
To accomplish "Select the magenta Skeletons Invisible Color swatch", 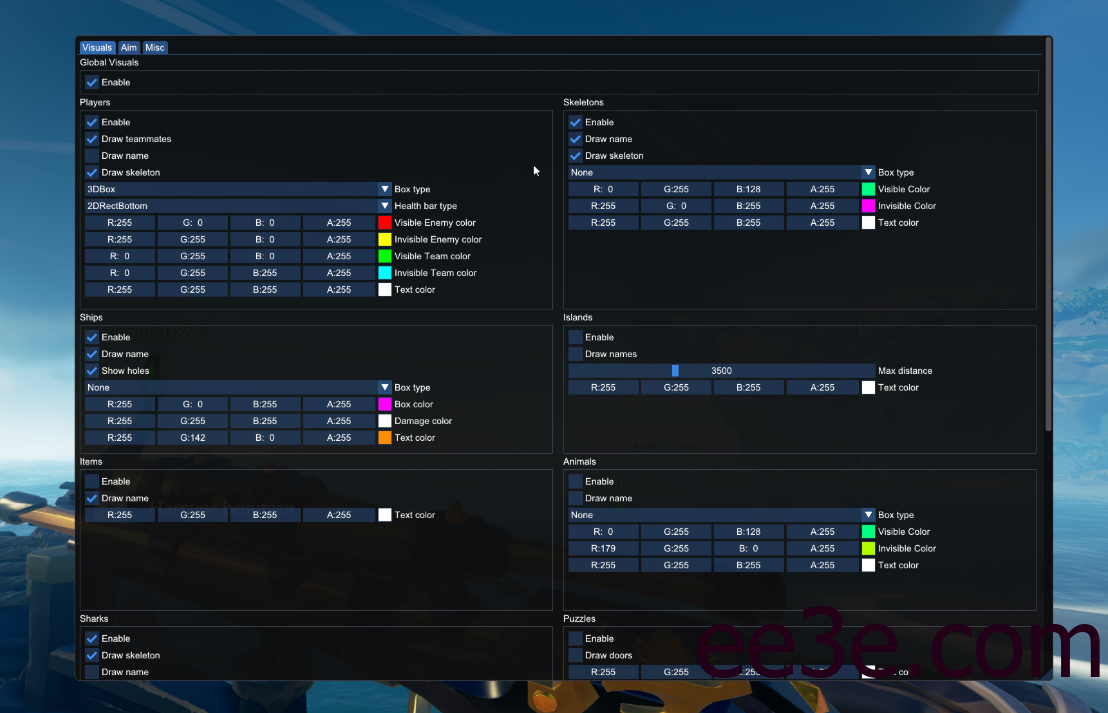I will (x=868, y=206).
